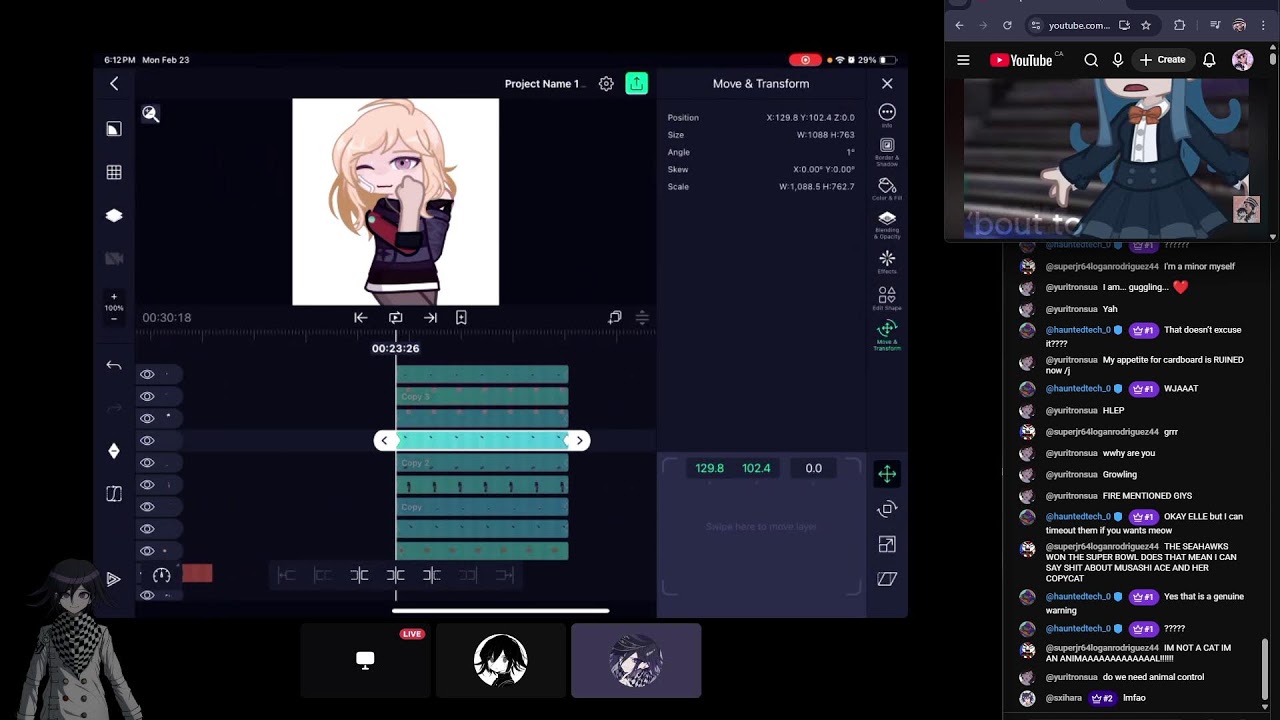Open the curve editor icon in left sidebar
1280x720 pixels.
coord(114,494)
